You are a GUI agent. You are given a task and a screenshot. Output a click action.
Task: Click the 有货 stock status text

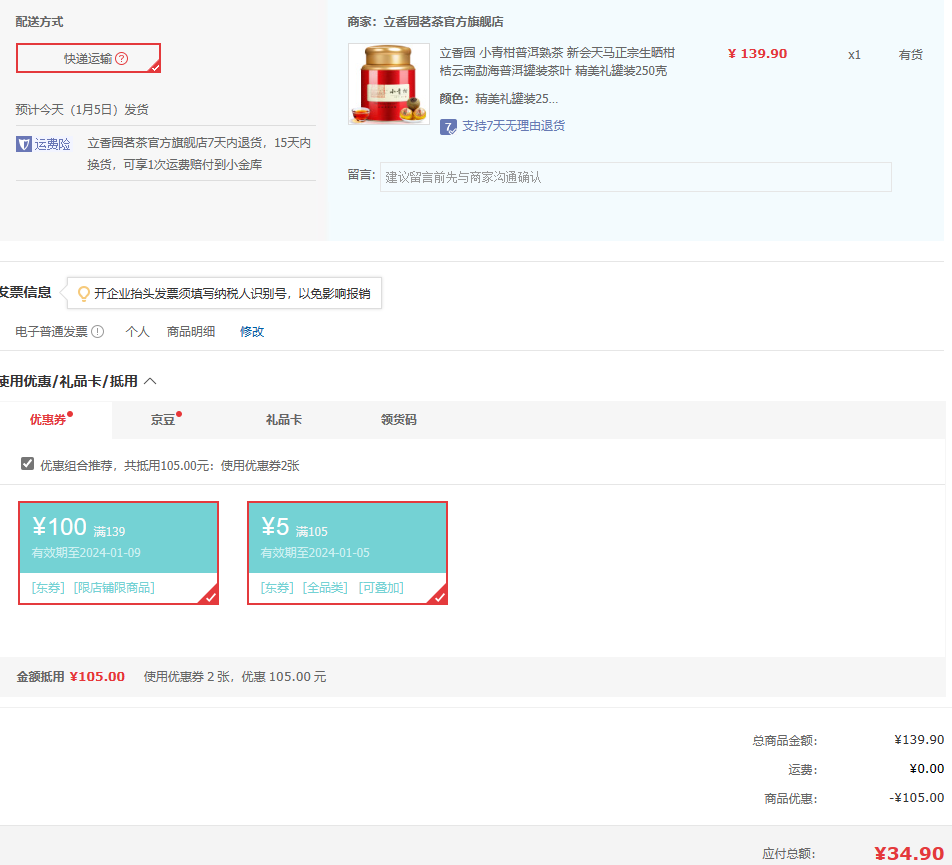[911, 55]
